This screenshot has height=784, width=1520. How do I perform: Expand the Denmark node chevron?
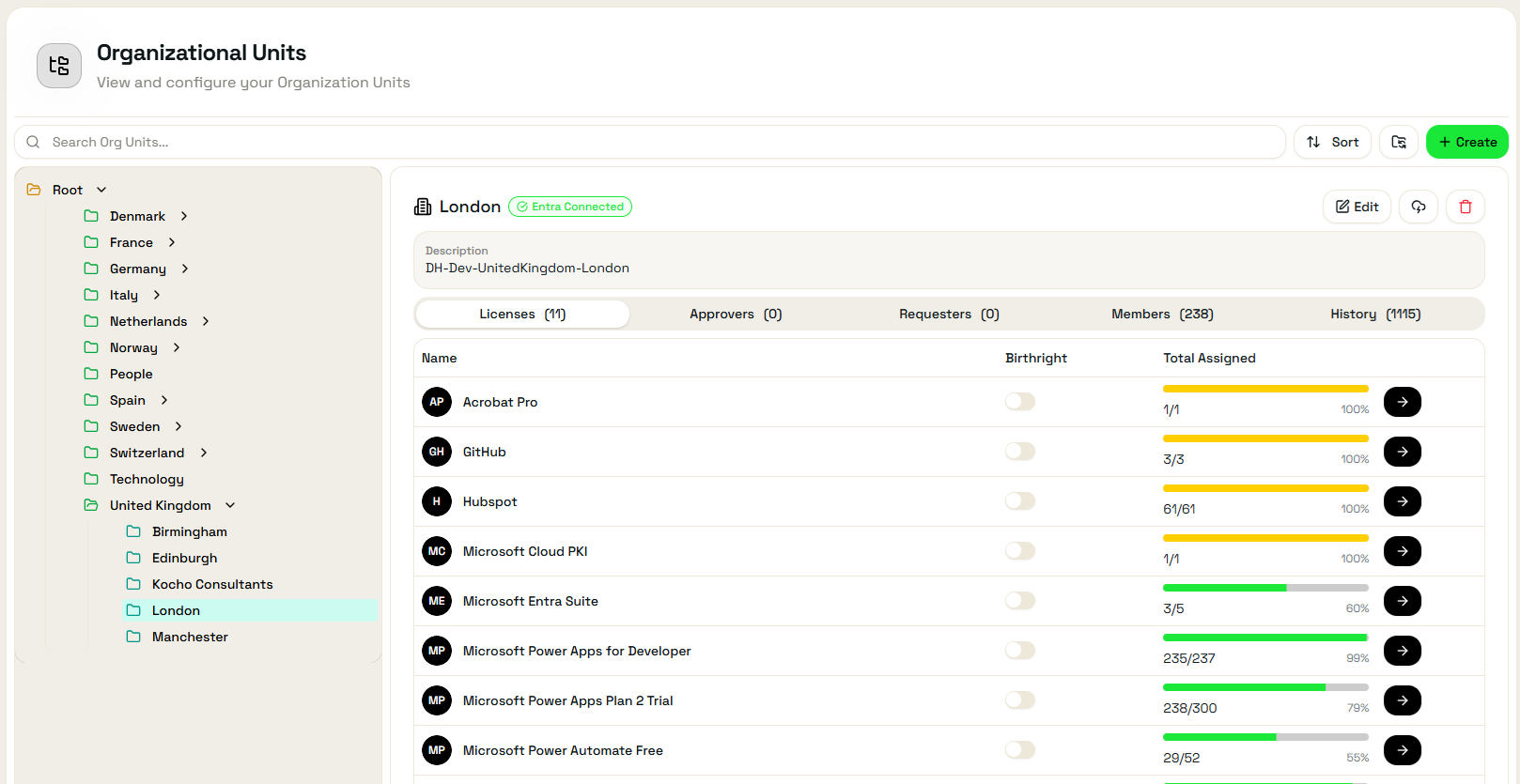pos(184,216)
